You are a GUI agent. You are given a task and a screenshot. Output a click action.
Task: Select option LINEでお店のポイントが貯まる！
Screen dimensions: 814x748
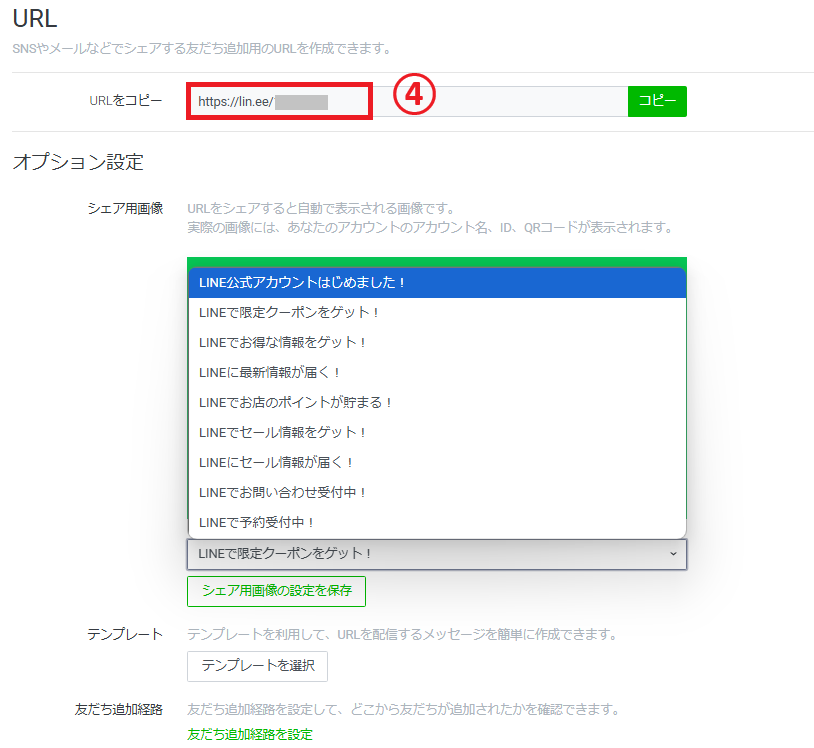tap(437, 403)
